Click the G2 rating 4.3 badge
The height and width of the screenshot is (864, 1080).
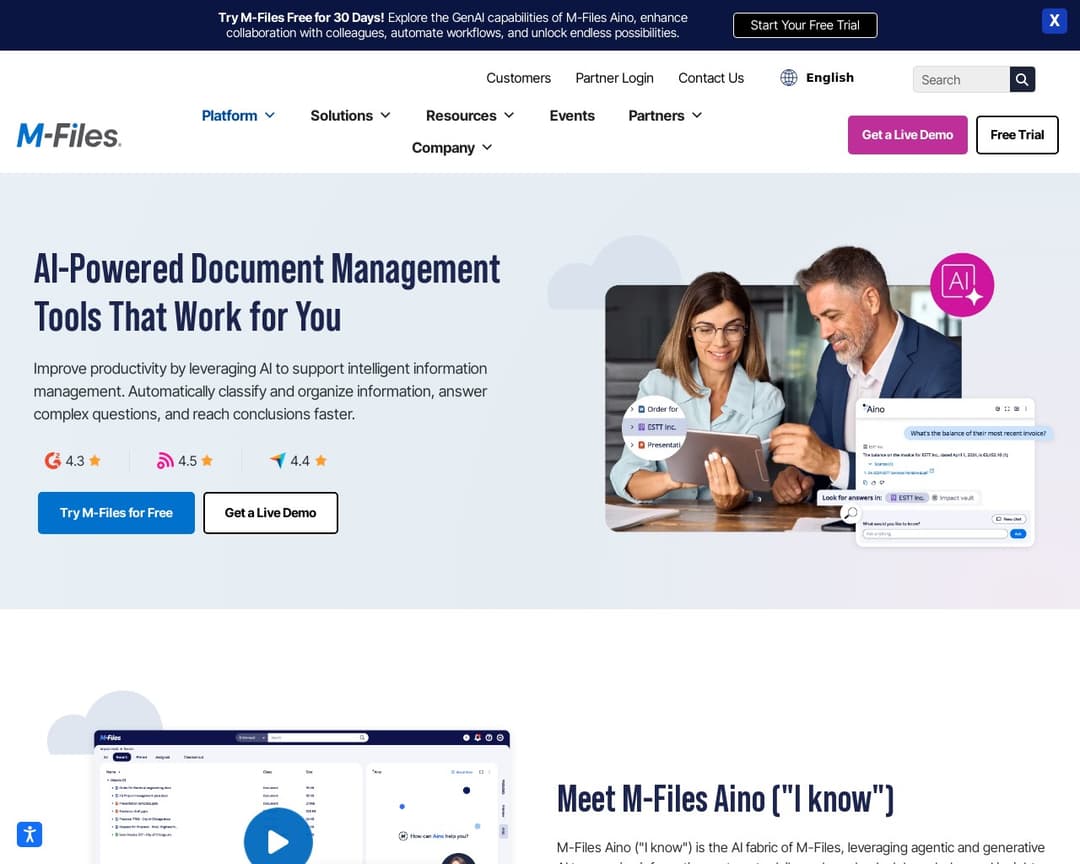[x=72, y=460]
